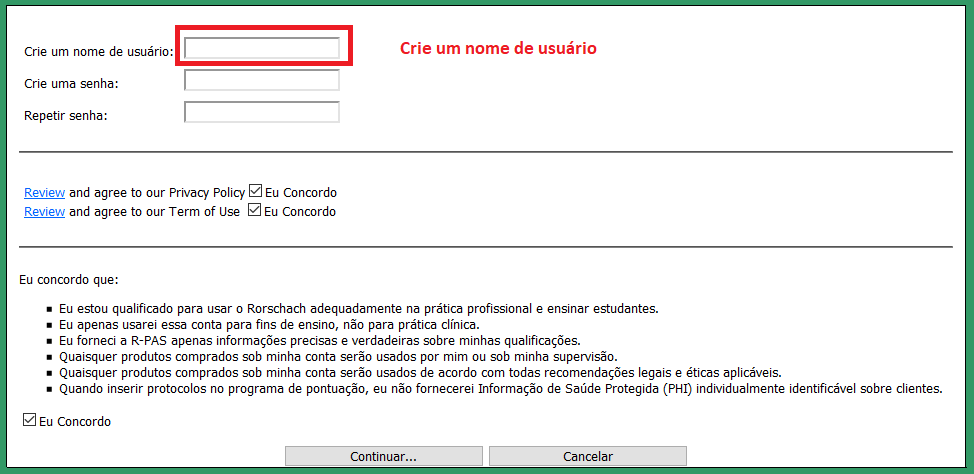Toggle the Privacy Policy 'Eu Concordo' checkbox
The height and width of the screenshot is (474, 974).
256,191
